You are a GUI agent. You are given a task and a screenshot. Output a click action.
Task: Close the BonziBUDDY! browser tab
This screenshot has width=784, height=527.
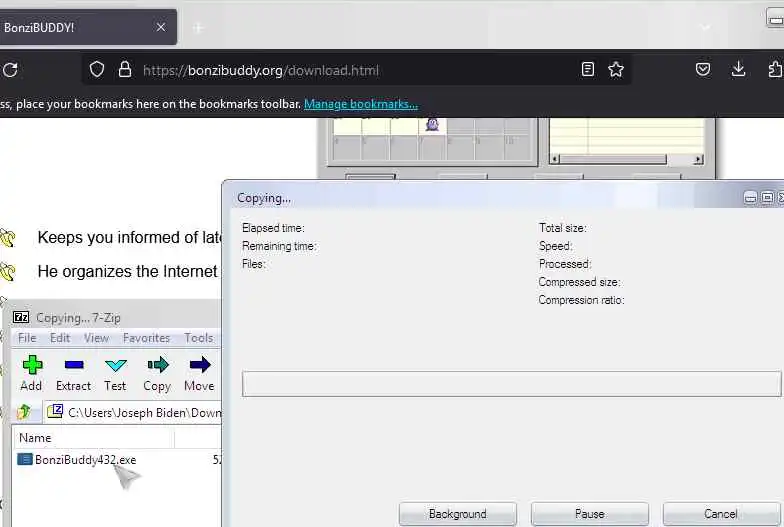click(160, 27)
